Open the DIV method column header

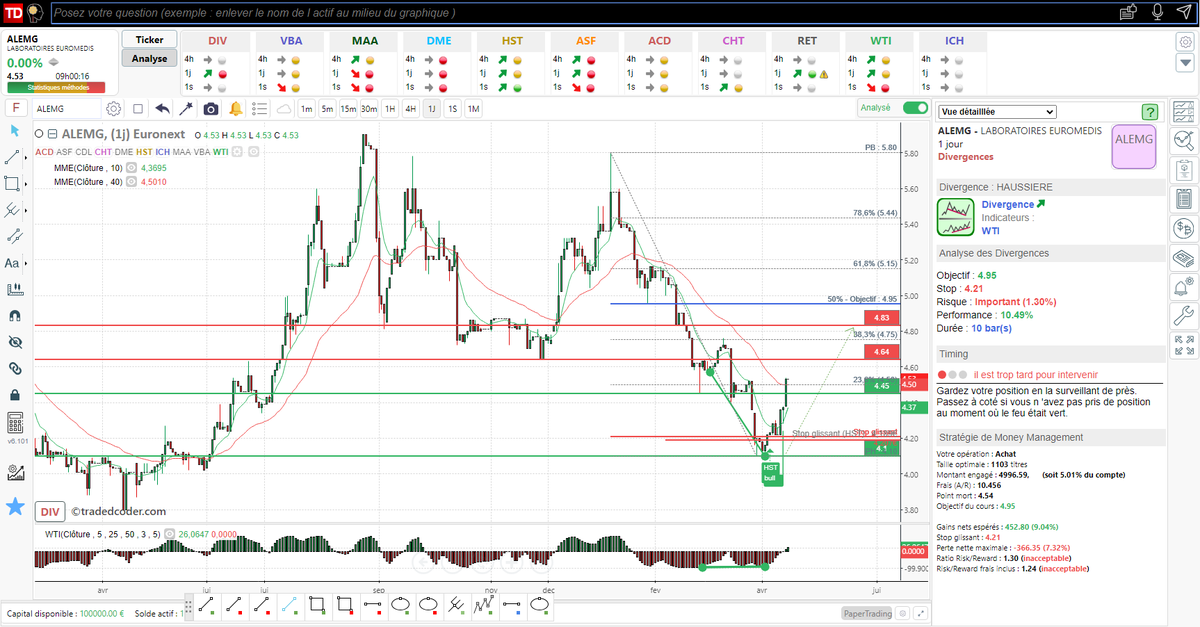click(x=217, y=40)
